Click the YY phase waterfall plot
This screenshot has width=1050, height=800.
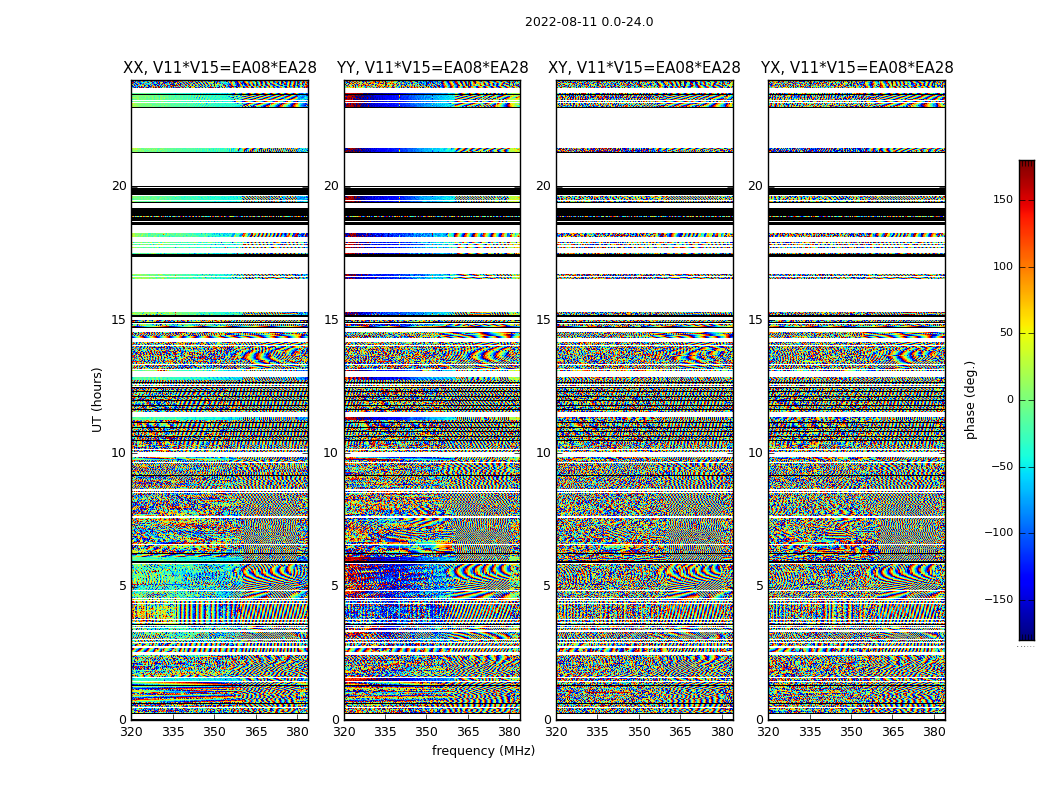[433, 400]
